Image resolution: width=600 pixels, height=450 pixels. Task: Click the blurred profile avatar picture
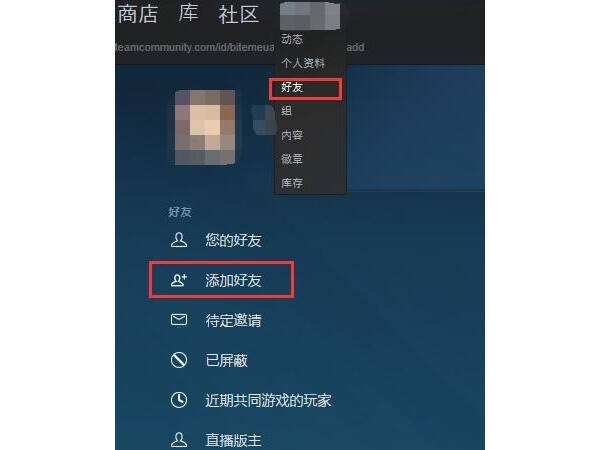[205, 127]
